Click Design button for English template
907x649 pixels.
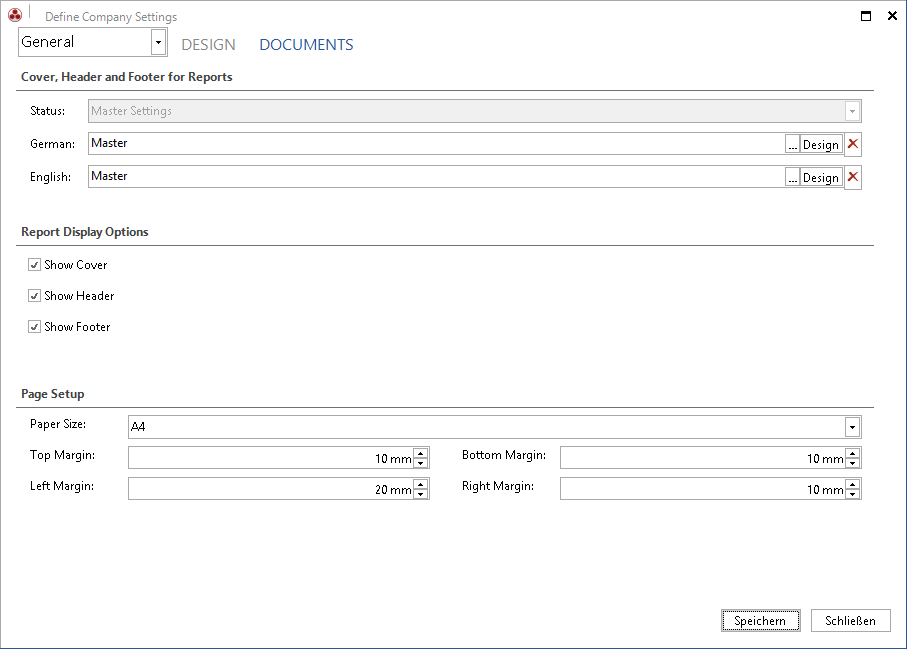point(821,177)
